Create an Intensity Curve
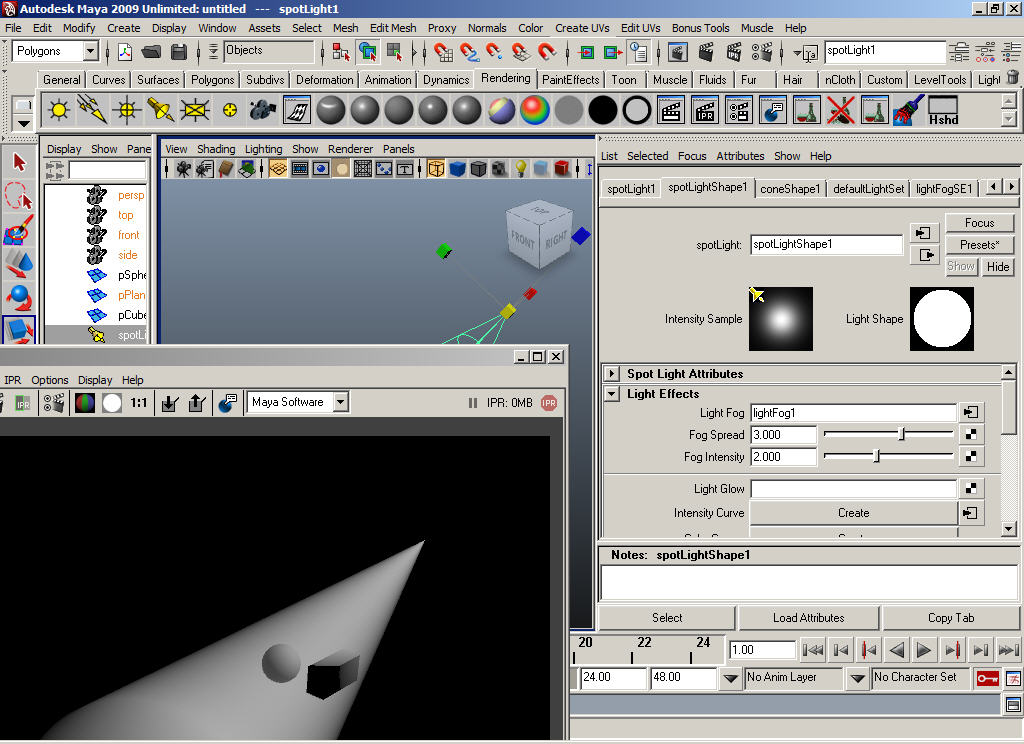The image size is (1024, 744). pos(854,513)
